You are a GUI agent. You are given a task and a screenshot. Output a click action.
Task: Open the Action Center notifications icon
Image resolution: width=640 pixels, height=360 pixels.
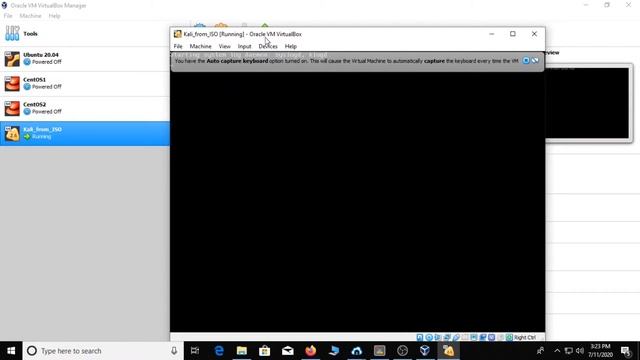(626, 351)
